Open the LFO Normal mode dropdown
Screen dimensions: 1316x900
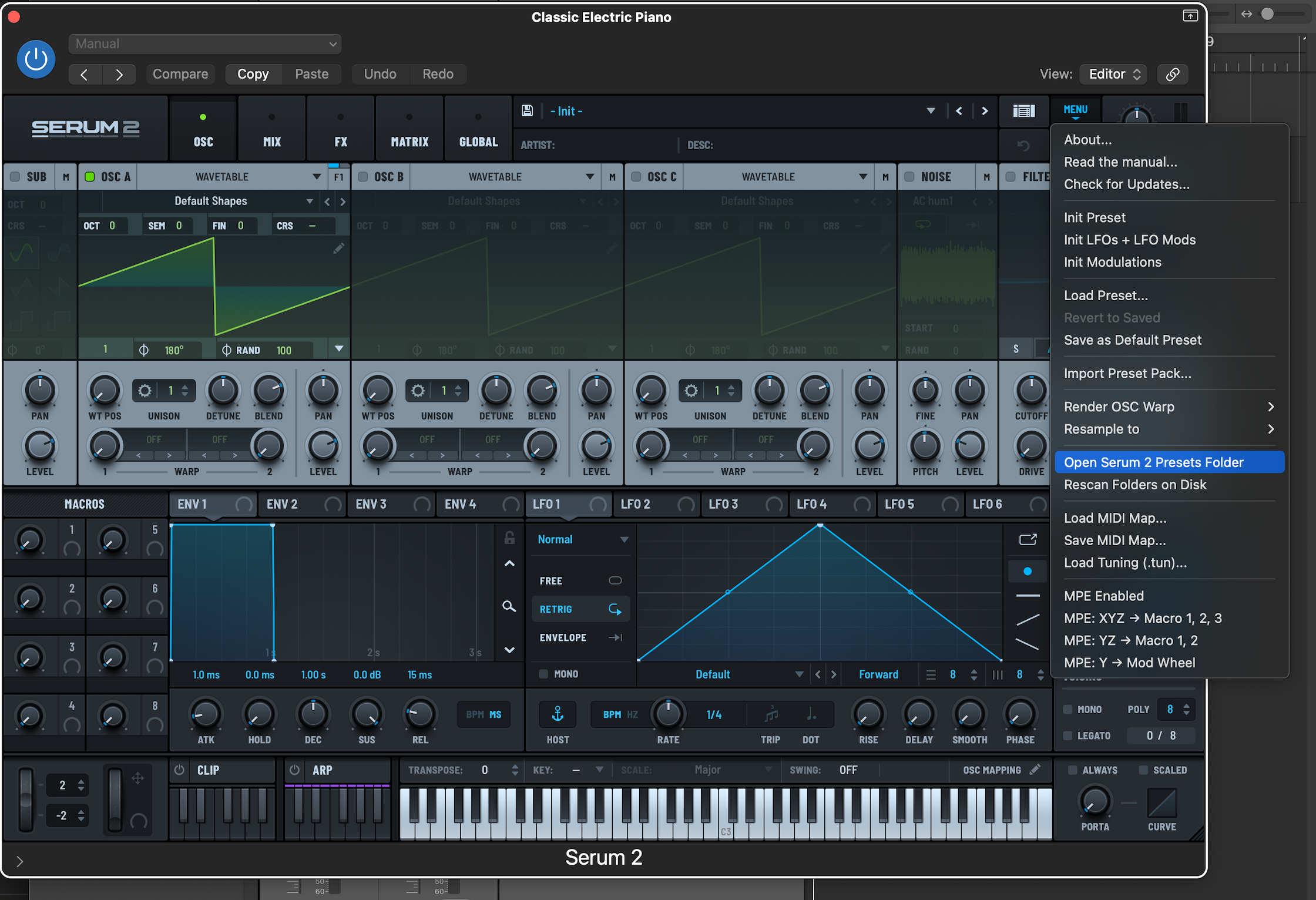click(582, 539)
